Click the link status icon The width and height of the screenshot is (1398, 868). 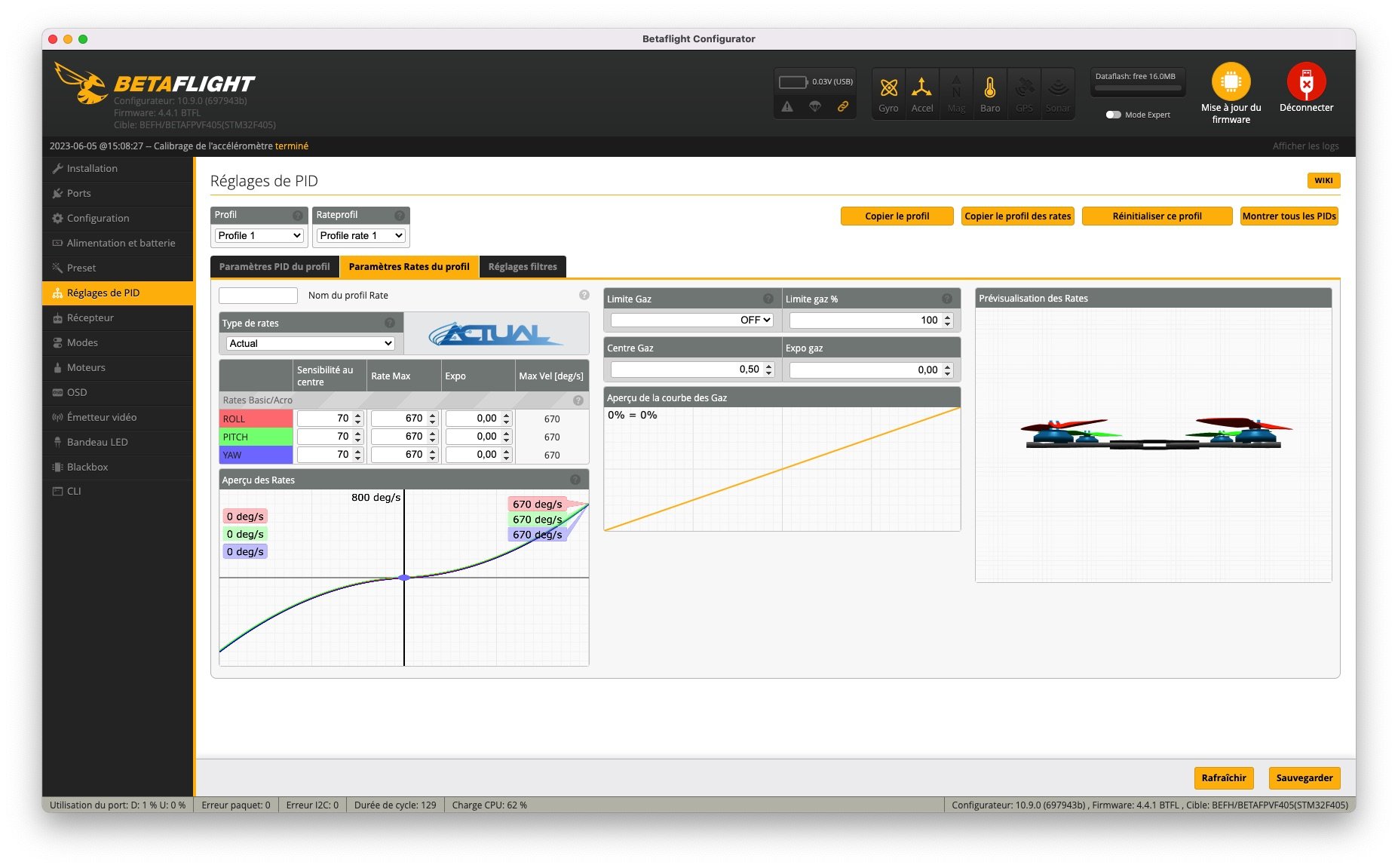843,106
